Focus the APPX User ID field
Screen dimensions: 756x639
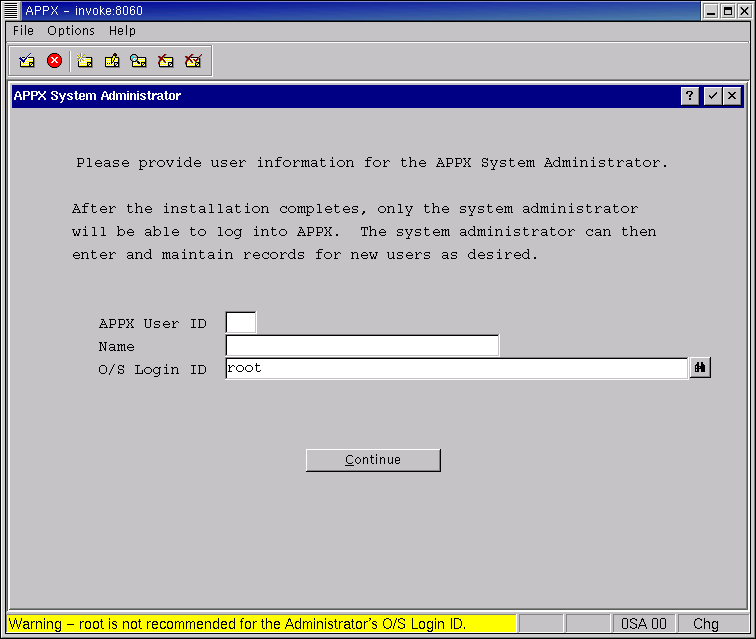tap(241, 322)
